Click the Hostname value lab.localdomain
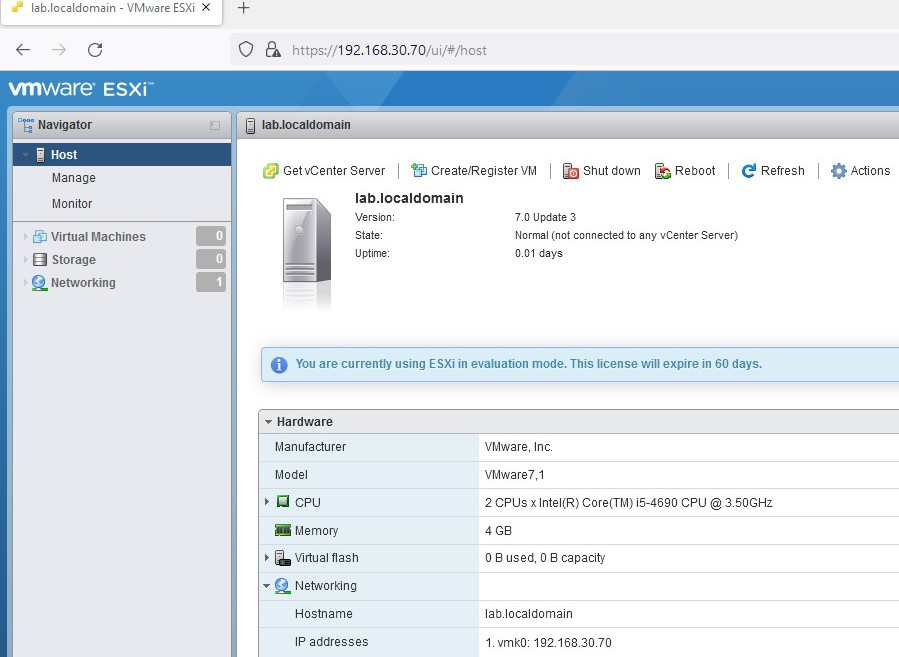Image resolution: width=899 pixels, height=657 pixels. [529, 614]
